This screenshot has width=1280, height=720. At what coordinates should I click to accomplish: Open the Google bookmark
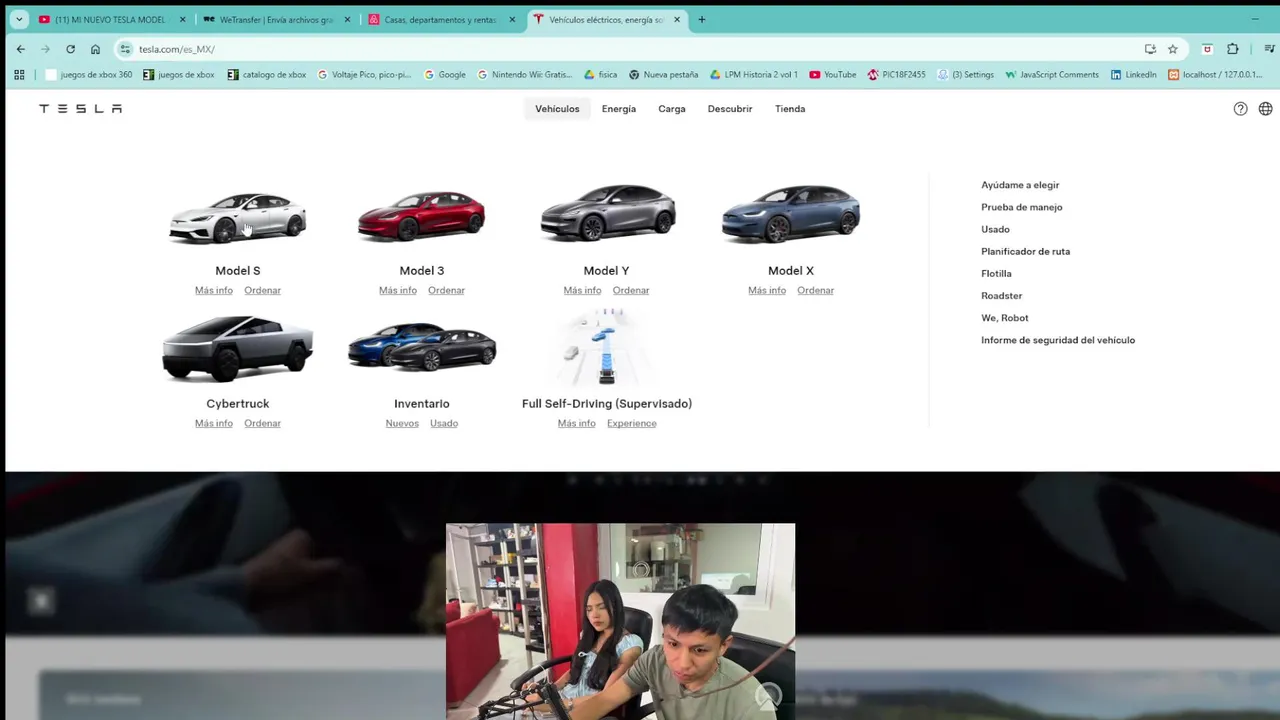point(445,74)
